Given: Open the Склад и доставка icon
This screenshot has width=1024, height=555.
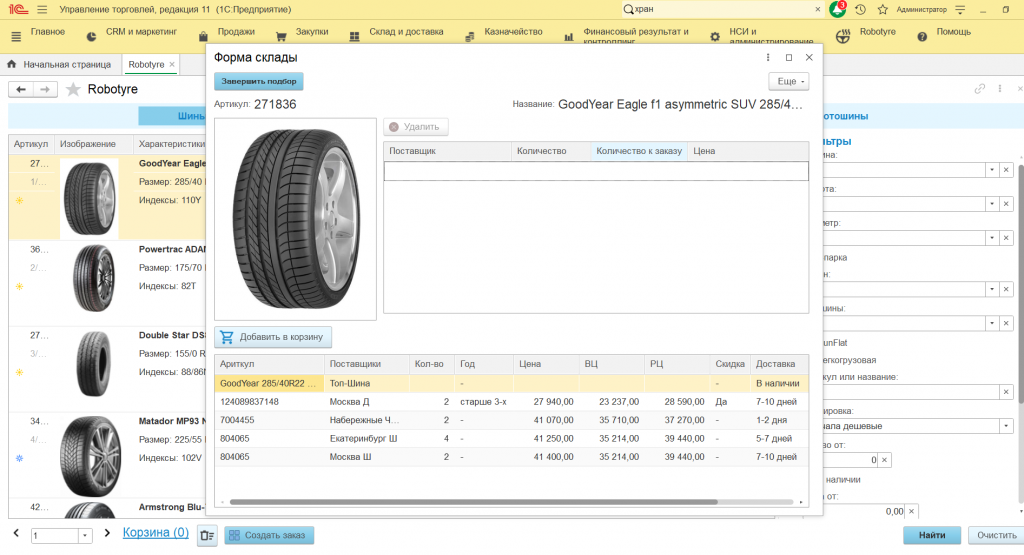Looking at the screenshot, I should tap(355, 37).
